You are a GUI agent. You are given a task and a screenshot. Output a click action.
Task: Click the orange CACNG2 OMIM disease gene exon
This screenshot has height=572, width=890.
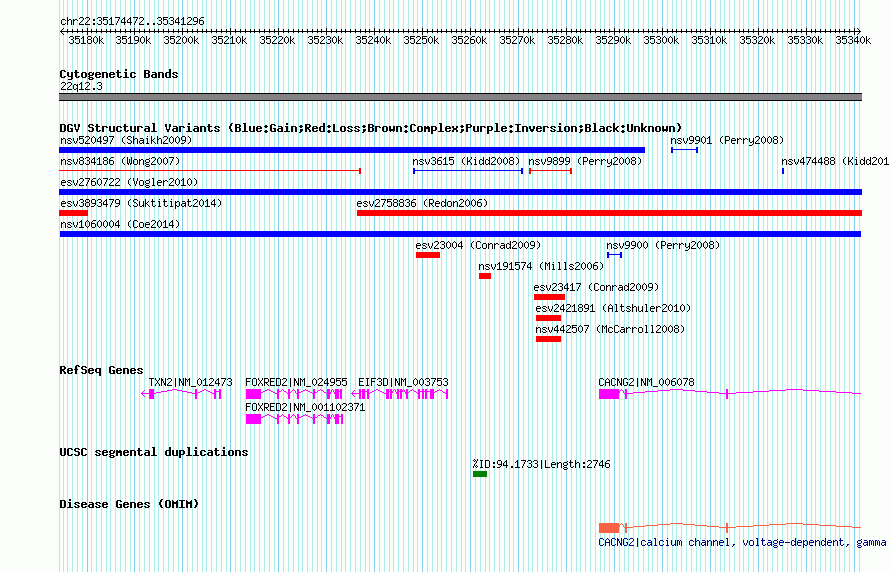pos(609,528)
